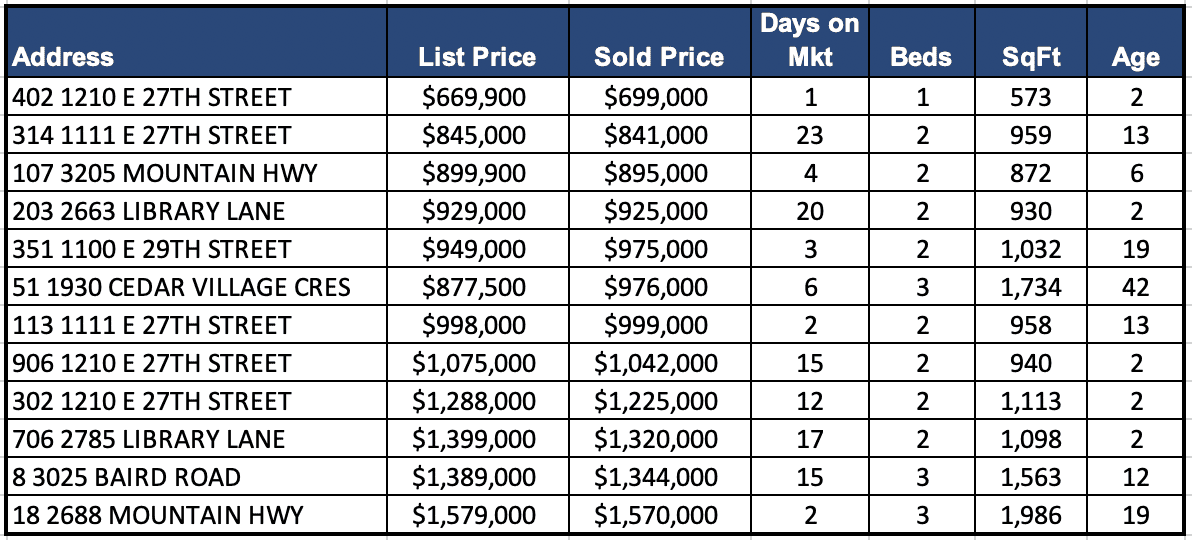Viewport: 1192px width, 540px height.
Task: Click address 51 1930 CEDAR VILLAGE CRES
Action: (182, 288)
